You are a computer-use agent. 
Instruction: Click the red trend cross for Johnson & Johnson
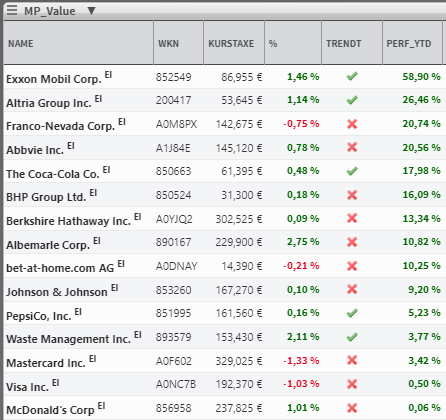coord(352,289)
